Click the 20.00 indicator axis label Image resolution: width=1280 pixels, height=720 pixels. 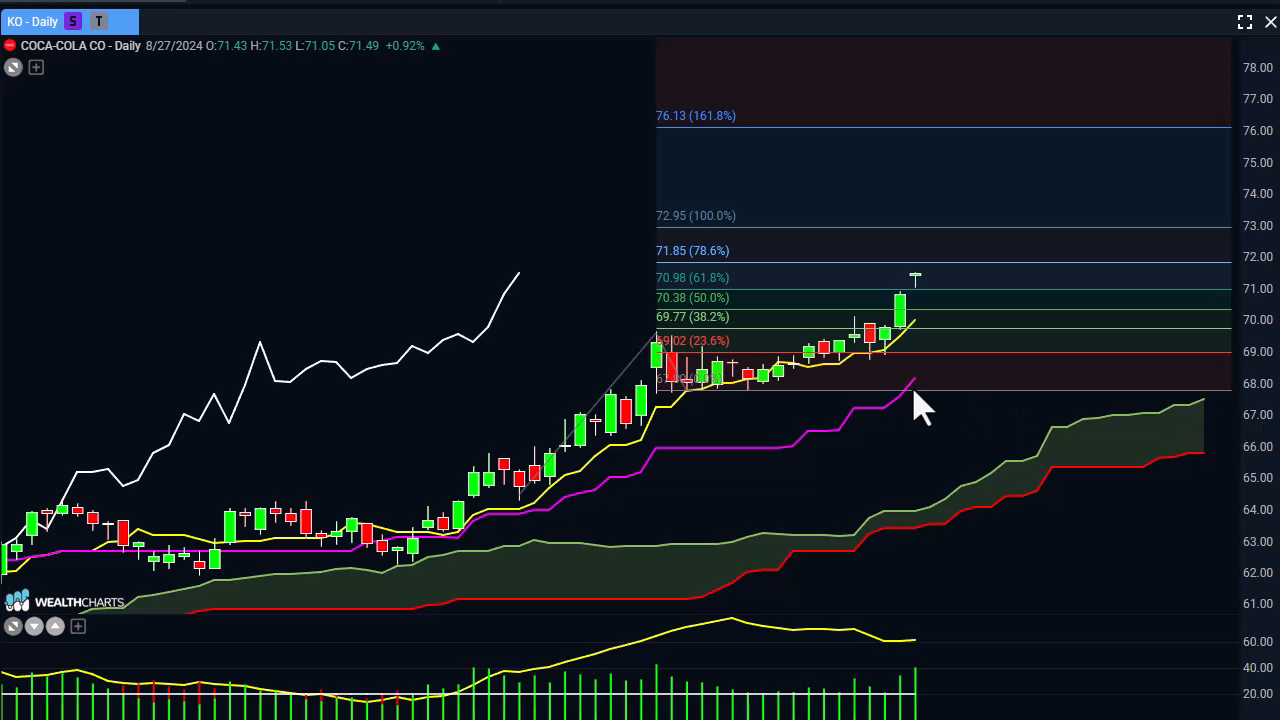point(1257,694)
